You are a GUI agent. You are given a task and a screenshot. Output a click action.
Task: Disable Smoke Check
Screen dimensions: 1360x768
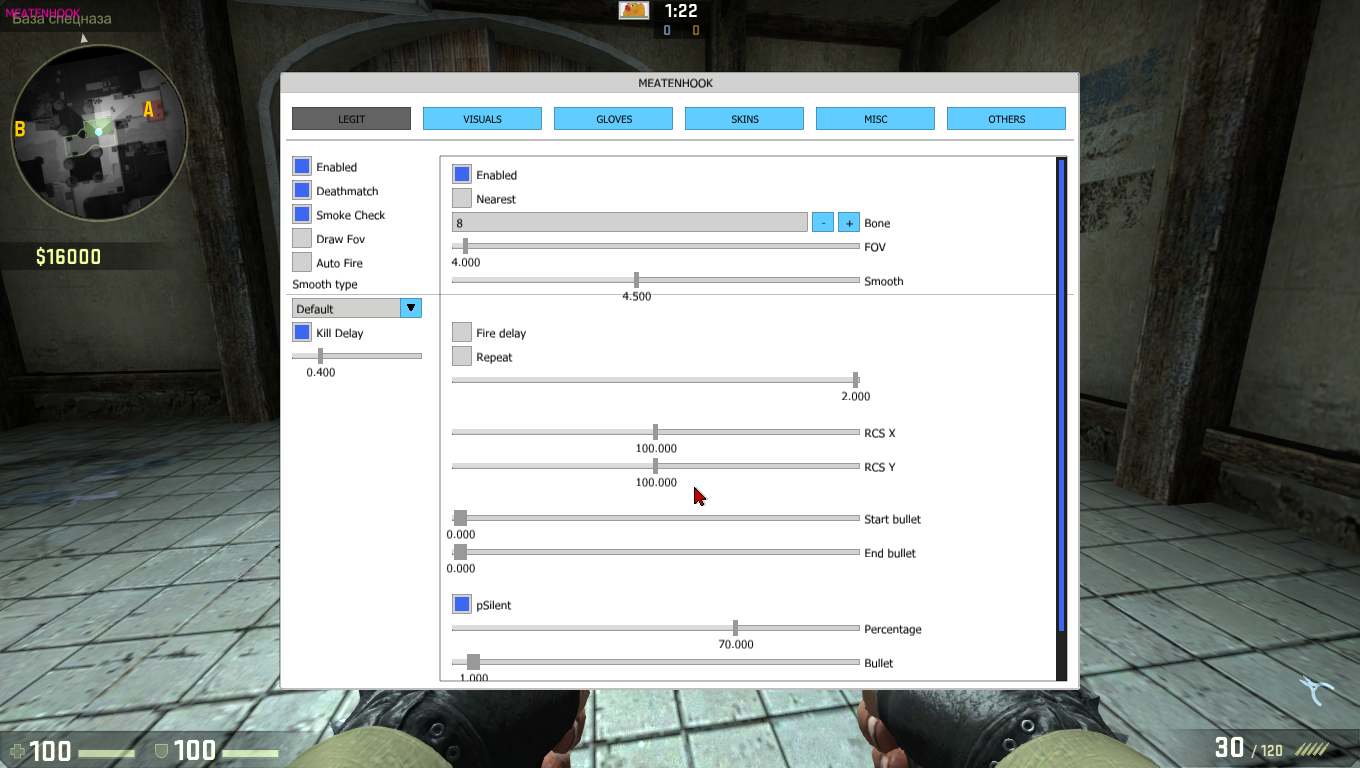click(302, 214)
